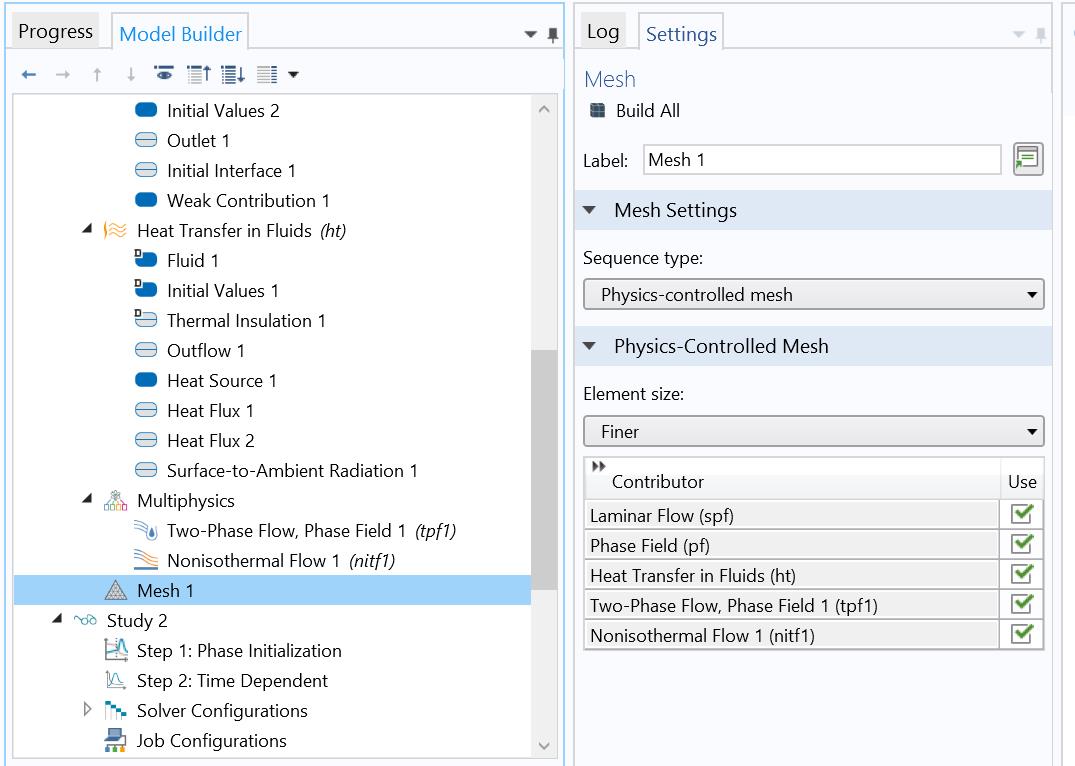Screen dimensions: 1075x766
Task: Click the Mesh 1 triangle node icon
Action: pyautogui.click(x=116, y=591)
